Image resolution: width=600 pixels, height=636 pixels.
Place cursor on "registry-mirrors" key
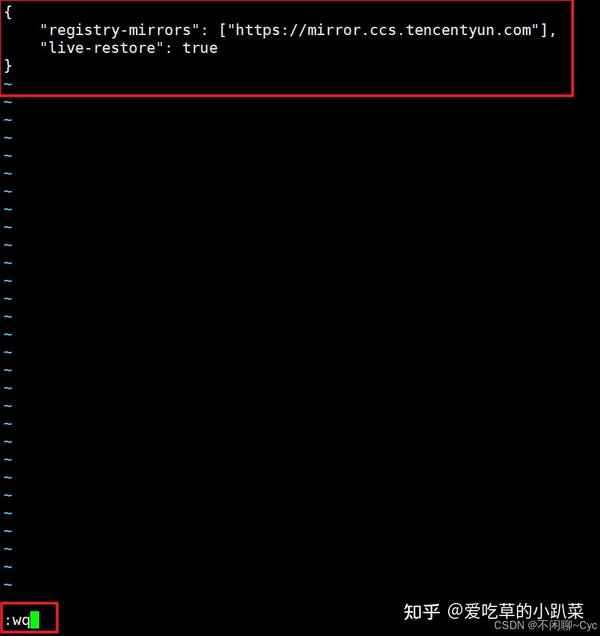coord(119,30)
